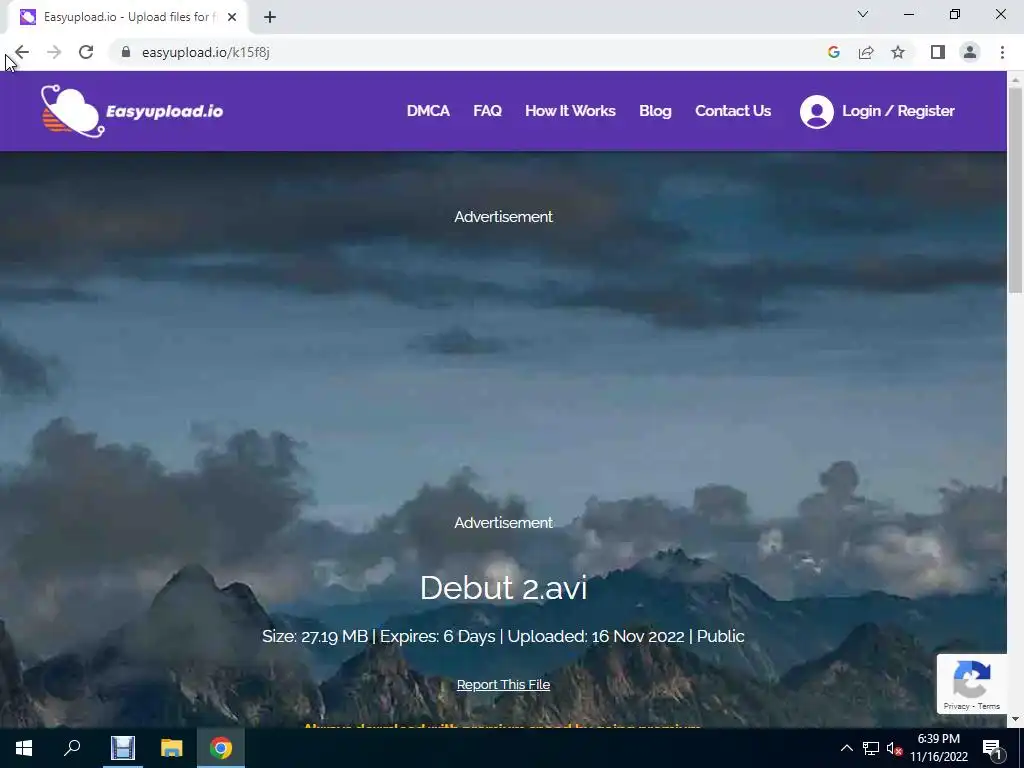Show hidden system tray icons
Image resolution: width=1024 pixels, height=768 pixels.
846,748
